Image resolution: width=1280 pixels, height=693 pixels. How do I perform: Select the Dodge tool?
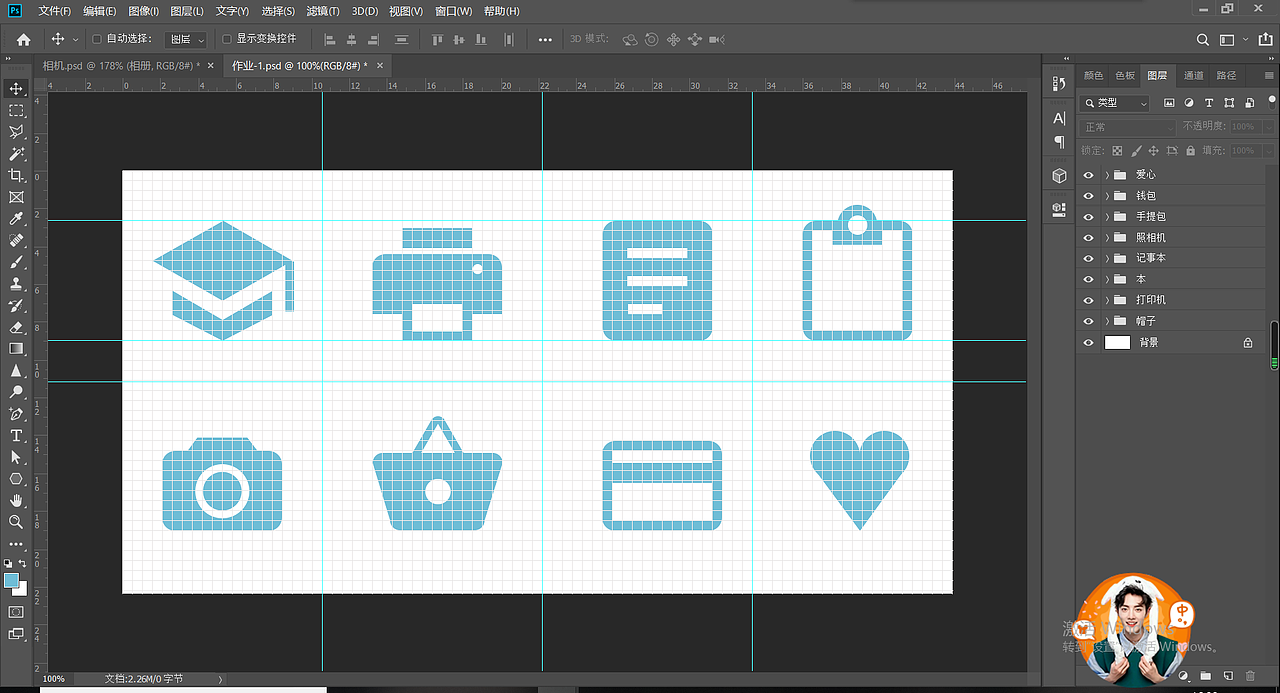pyautogui.click(x=16, y=392)
